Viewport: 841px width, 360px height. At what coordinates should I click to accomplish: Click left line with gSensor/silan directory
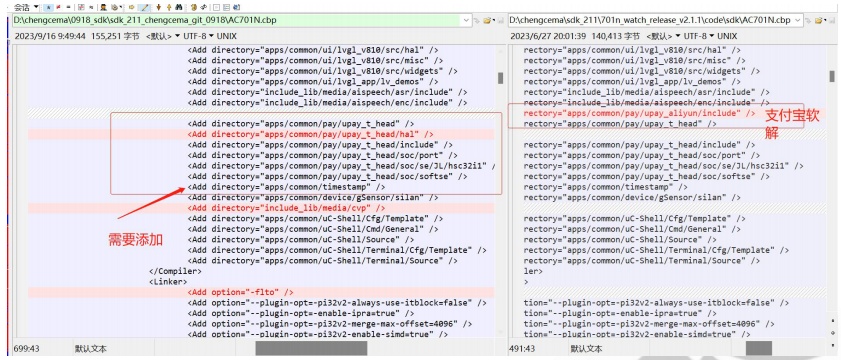(313, 197)
